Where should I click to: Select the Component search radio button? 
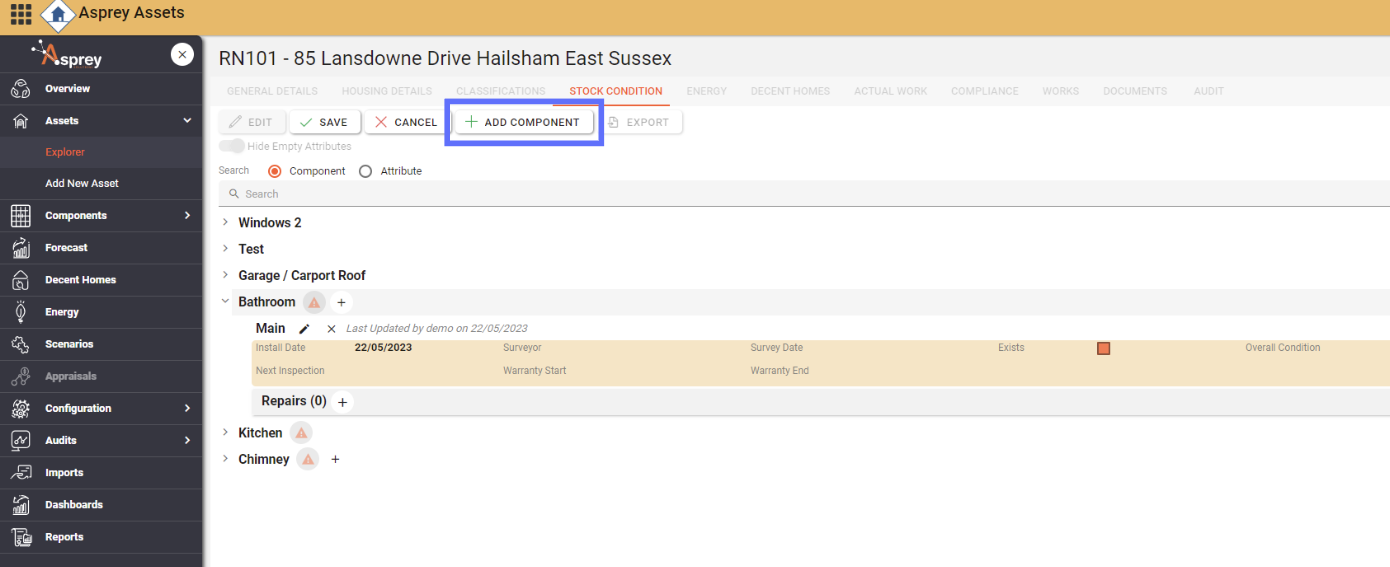pos(275,171)
